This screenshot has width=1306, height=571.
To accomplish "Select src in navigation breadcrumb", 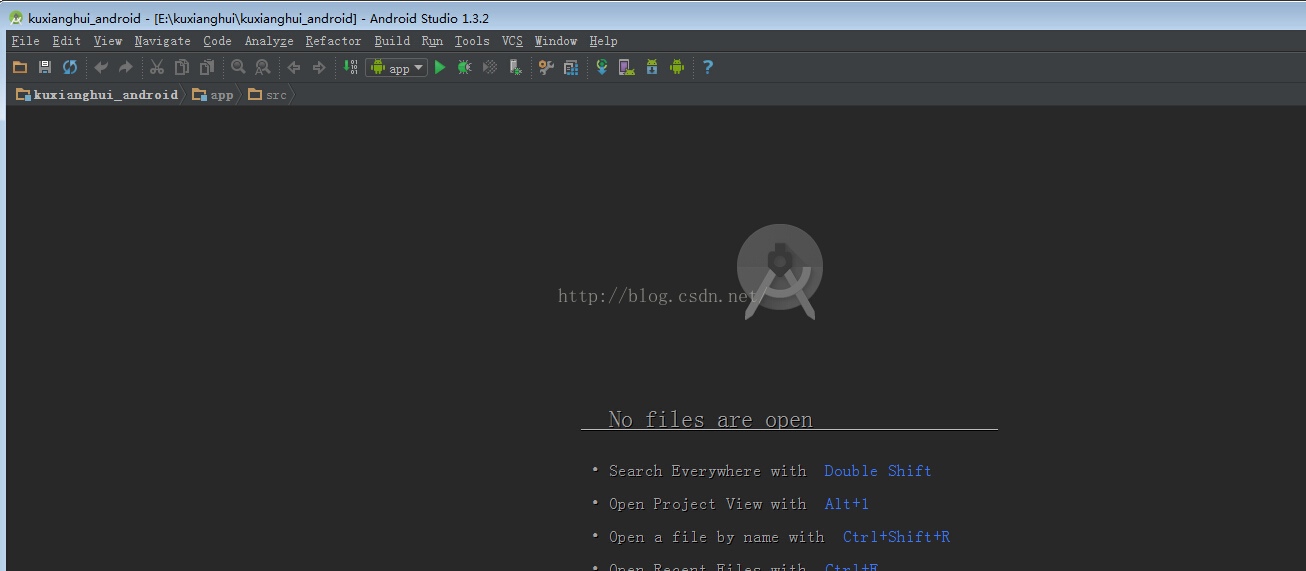I will 267,95.
